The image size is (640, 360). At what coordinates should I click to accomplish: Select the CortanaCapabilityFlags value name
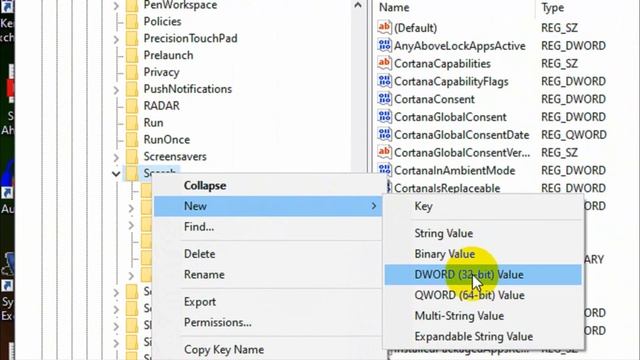pyautogui.click(x=451, y=82)
